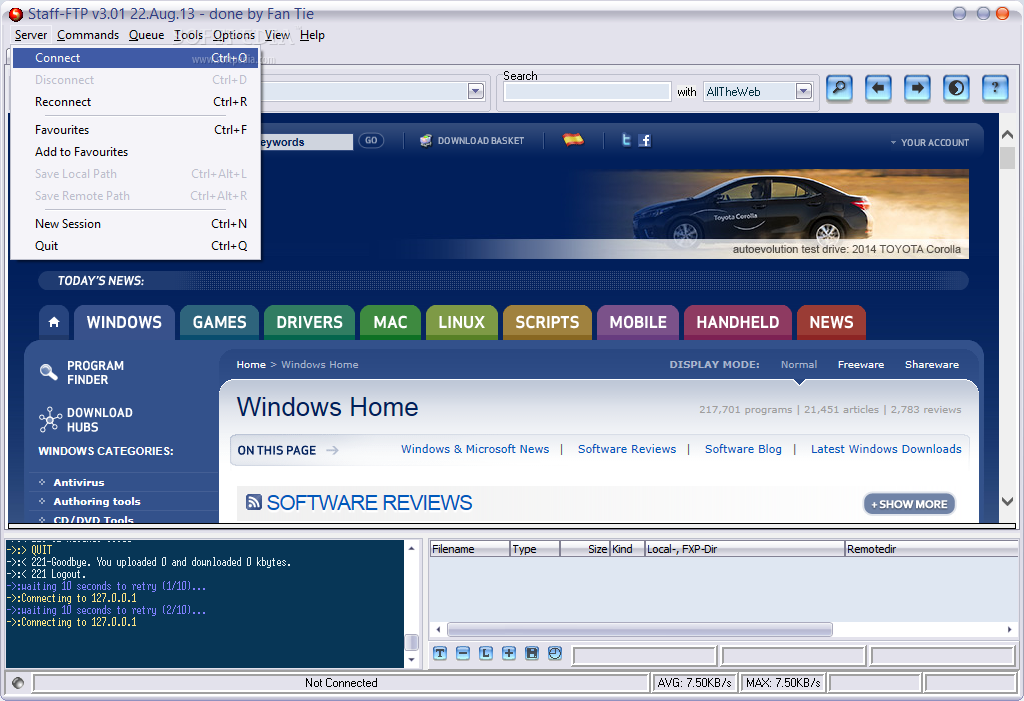1024x701 pixels.
Task: Select Shareware display mode
Action: [932, 365]
